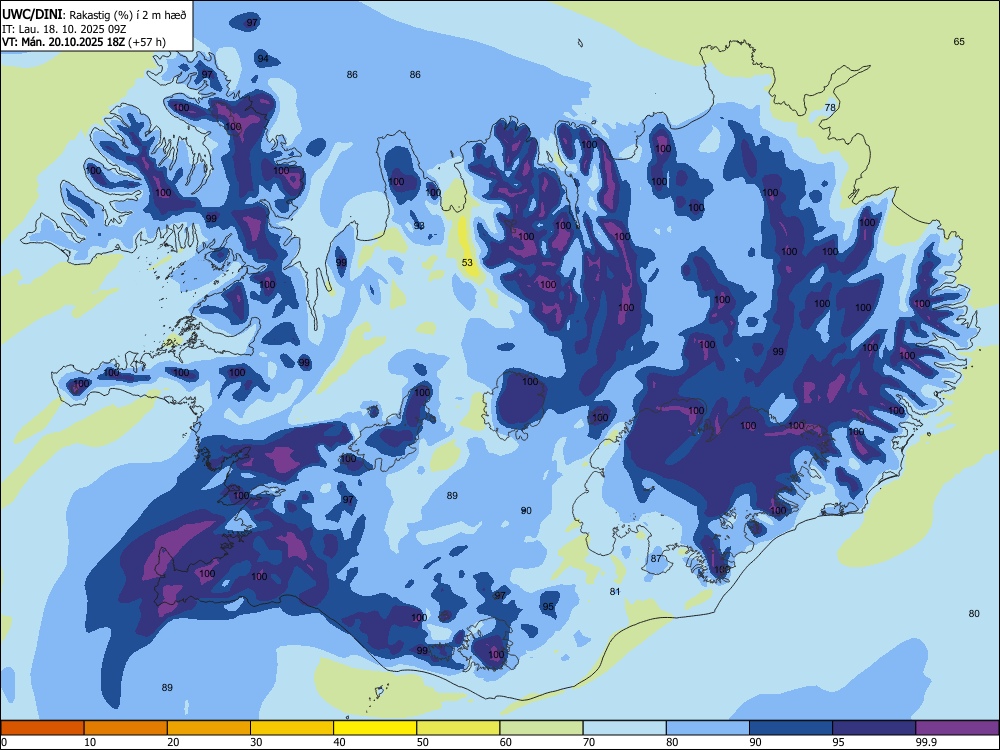The height and width of the screenshot is (750, 1000).
Task: Click the 'UWC/DINI' title text
Action: [x=32, y=15]
